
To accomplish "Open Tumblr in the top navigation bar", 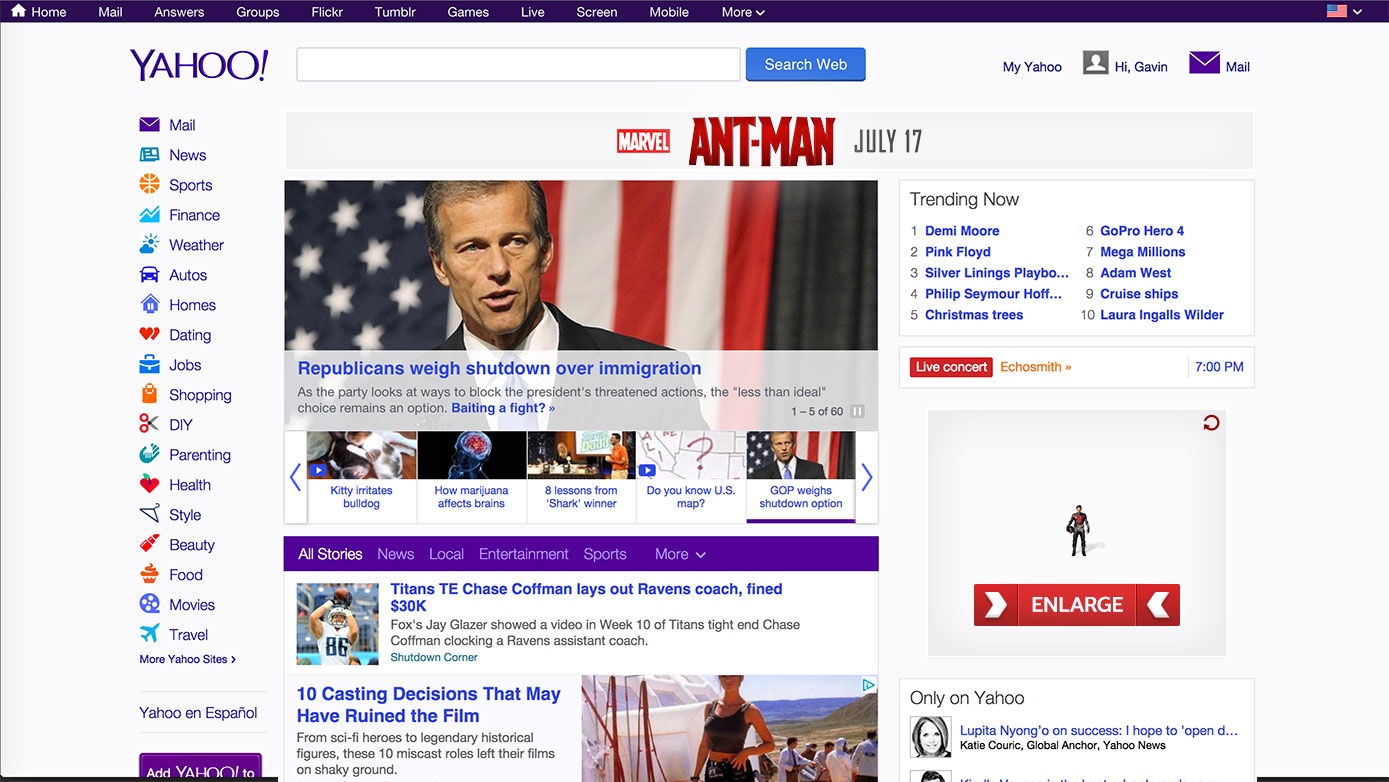I will point(397,12).
